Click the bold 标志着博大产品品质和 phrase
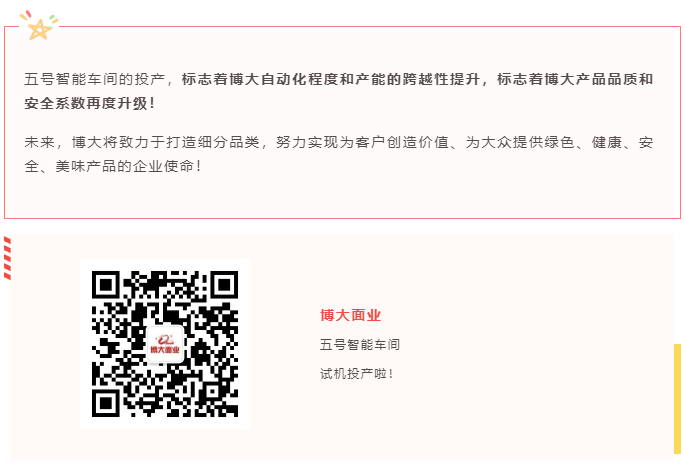The width and height of the screenshot is (685, 466). [575, 79]
